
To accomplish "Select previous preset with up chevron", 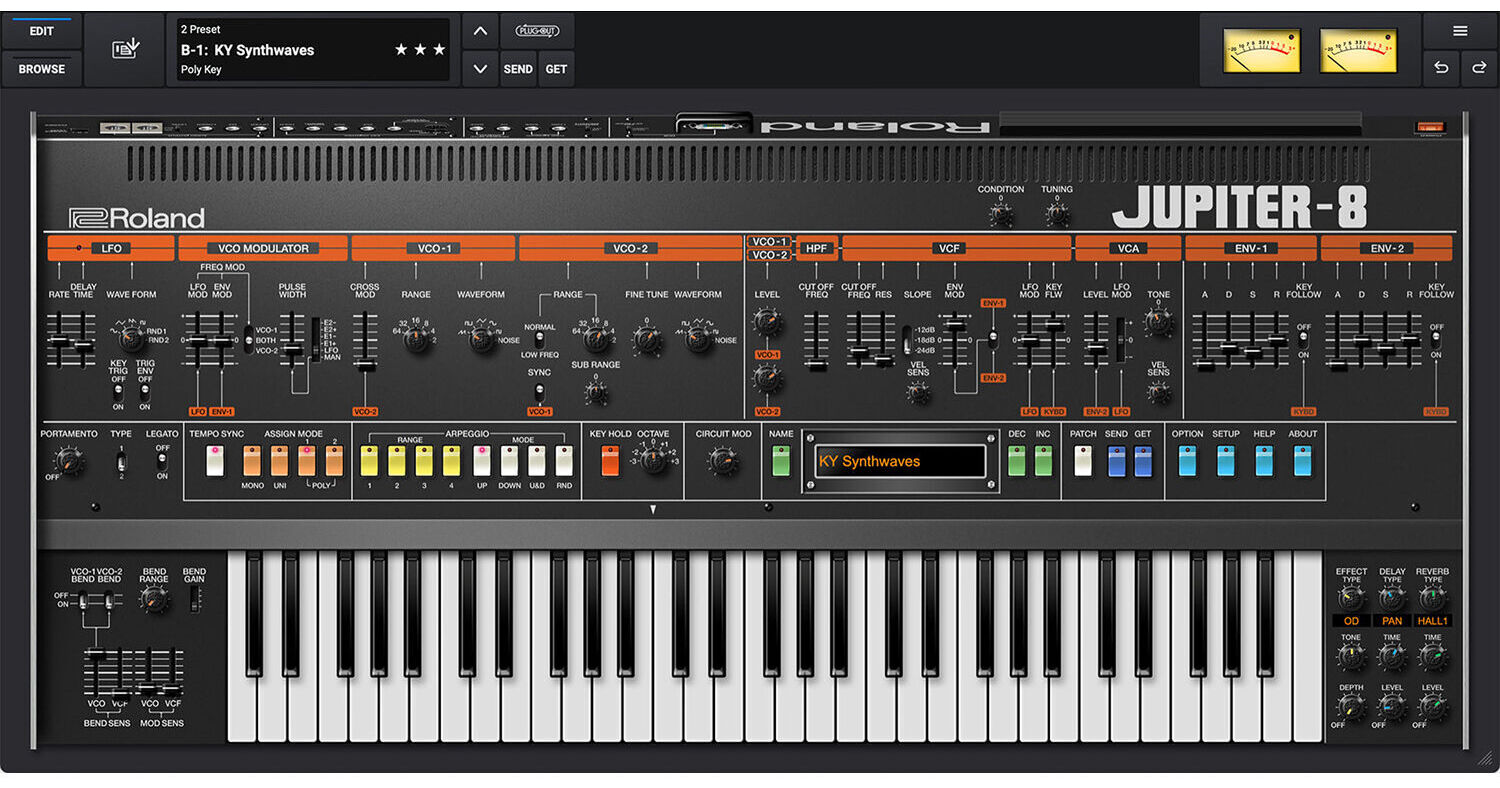I will 480,31.
